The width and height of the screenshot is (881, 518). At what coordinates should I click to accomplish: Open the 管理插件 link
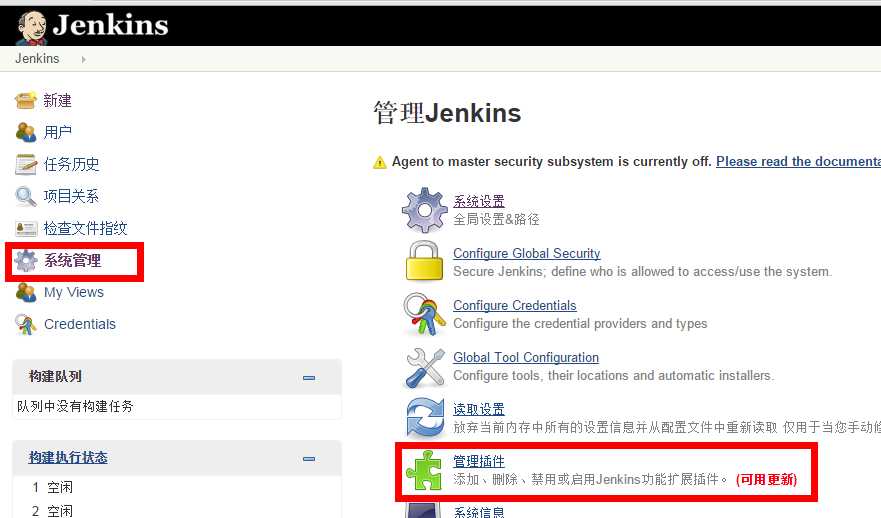tap(479, 461)
